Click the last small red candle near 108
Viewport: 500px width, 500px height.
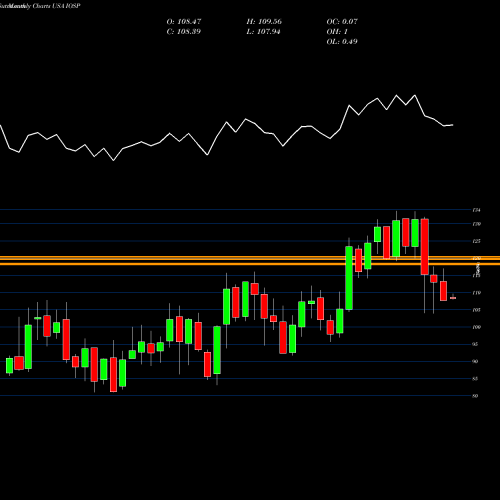coord(453,298)
